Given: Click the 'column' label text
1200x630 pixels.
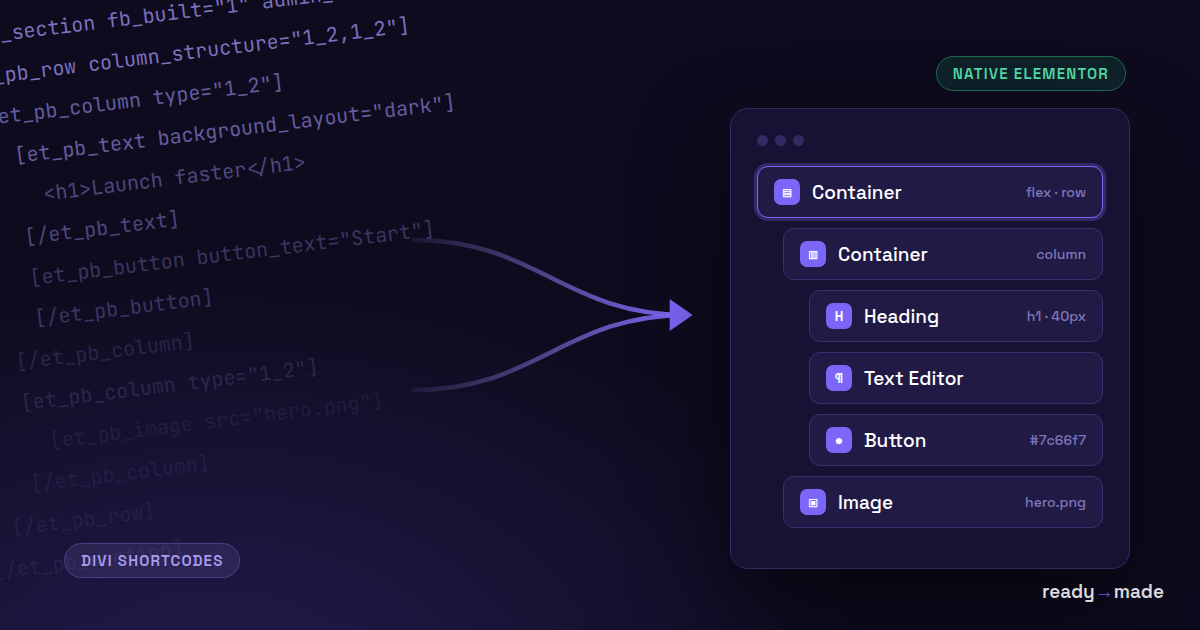Looking at the screenshot, I should click(x=1061, y=254).
